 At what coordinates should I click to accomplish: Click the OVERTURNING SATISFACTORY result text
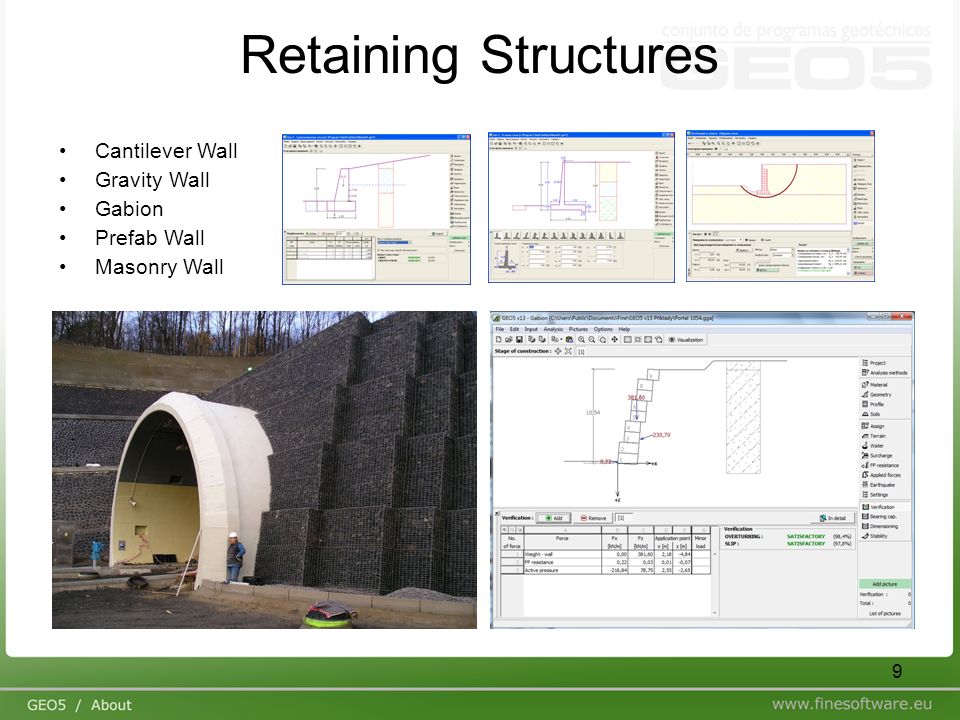806,536
